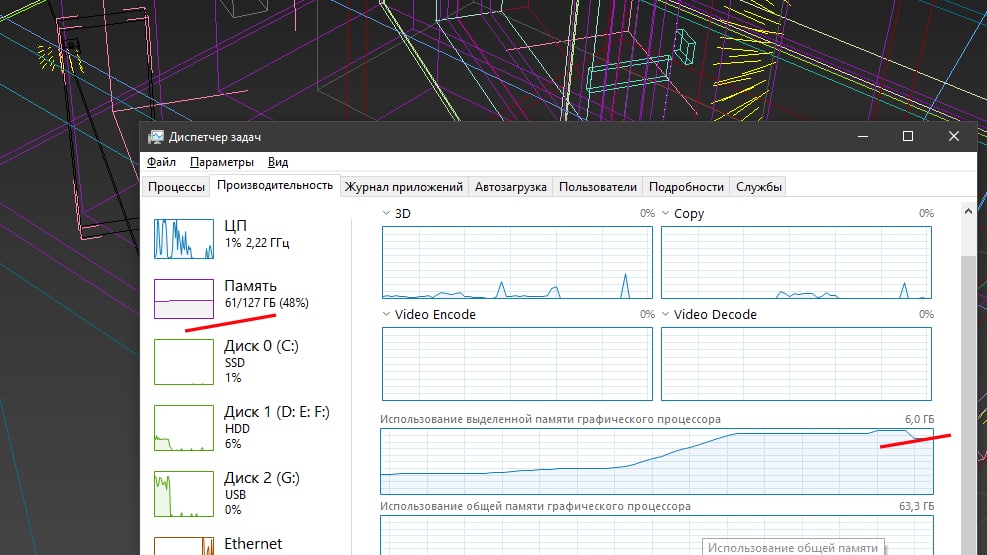Open the Файл menu
Screen dimensions: 987x555
(161, 162)
